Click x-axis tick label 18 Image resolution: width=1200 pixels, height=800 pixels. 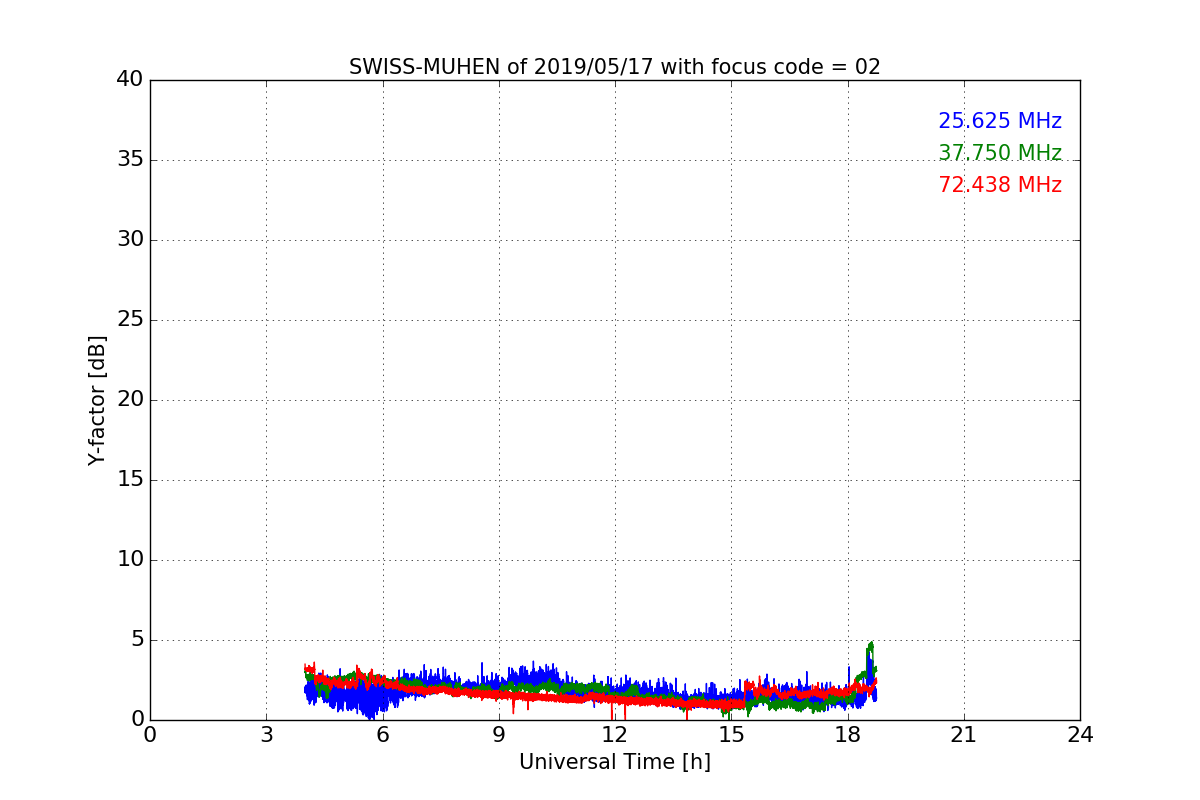848,735
